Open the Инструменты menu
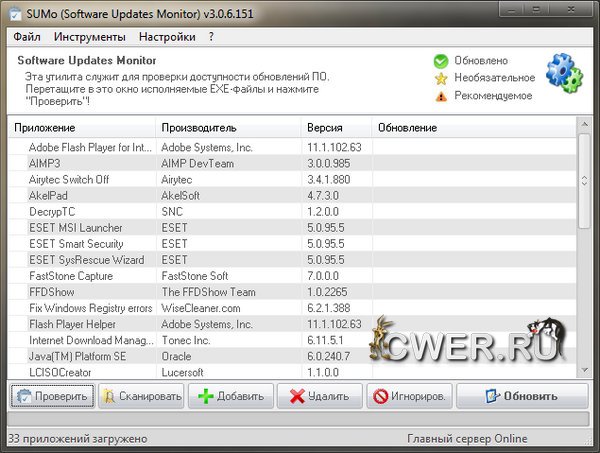The width and height of the screenshot is (600, 453). [x=90, y=37]
